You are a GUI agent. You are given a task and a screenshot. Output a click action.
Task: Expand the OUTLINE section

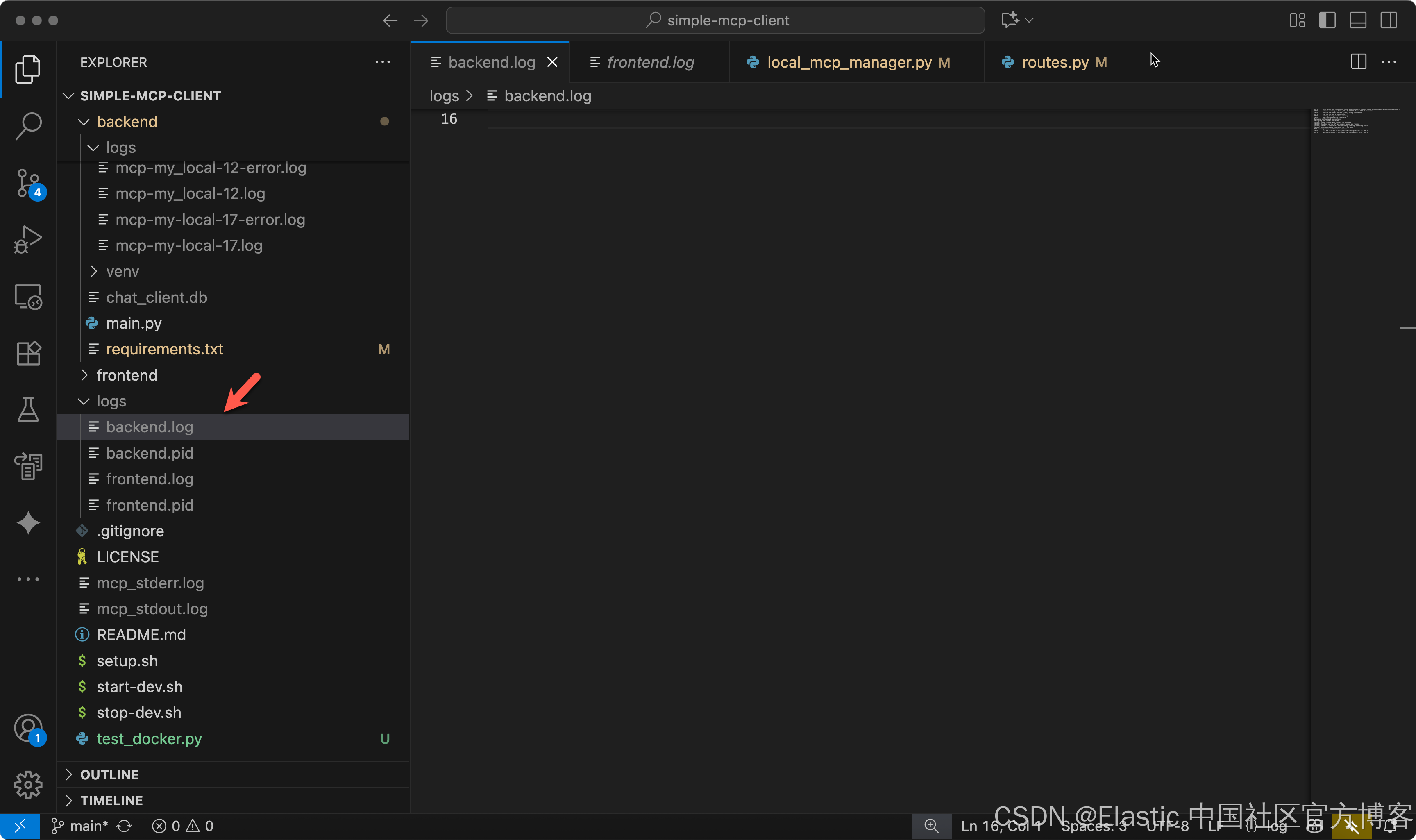point(109,774)
